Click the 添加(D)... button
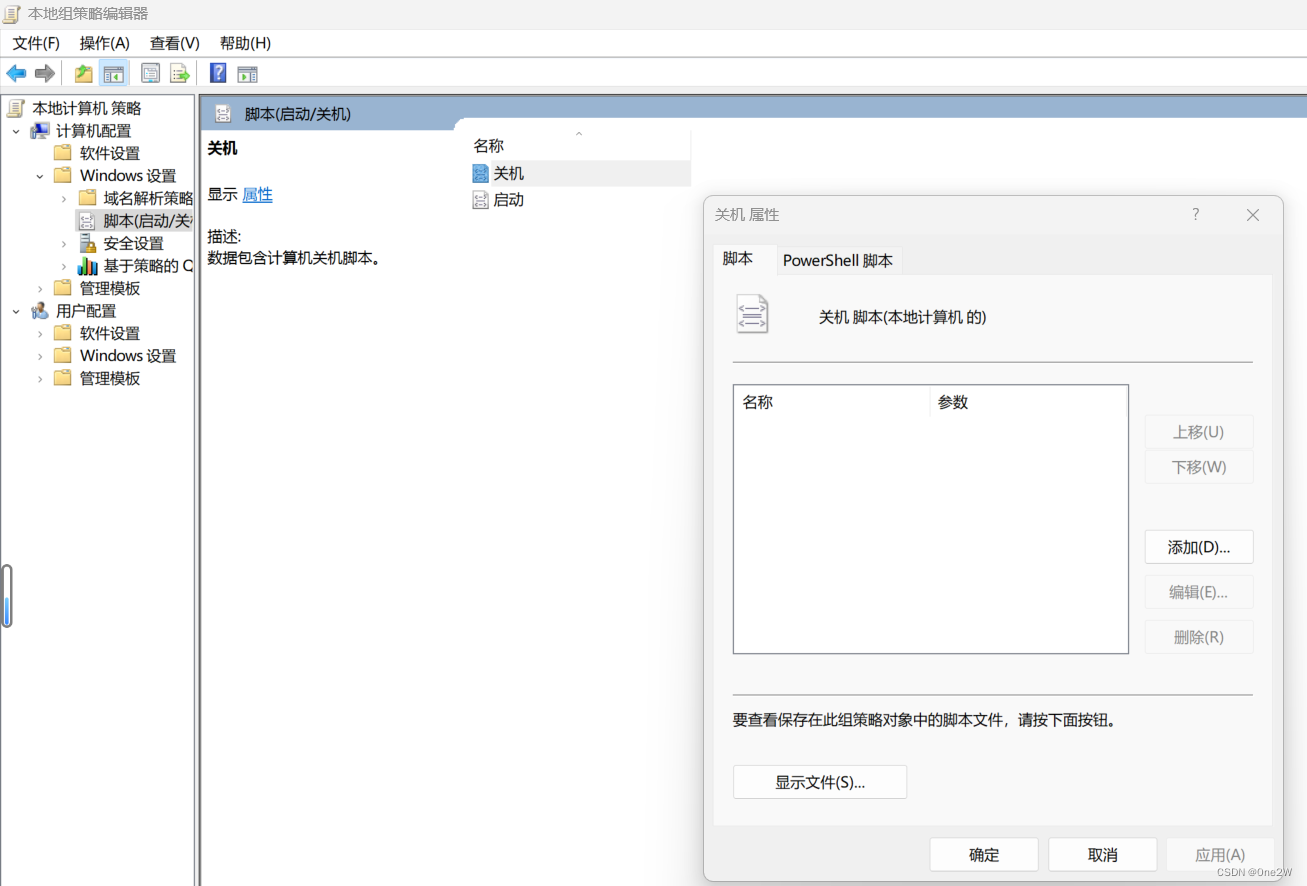The height and width of the screenshot is (886, 1307). click(1199, 547)
